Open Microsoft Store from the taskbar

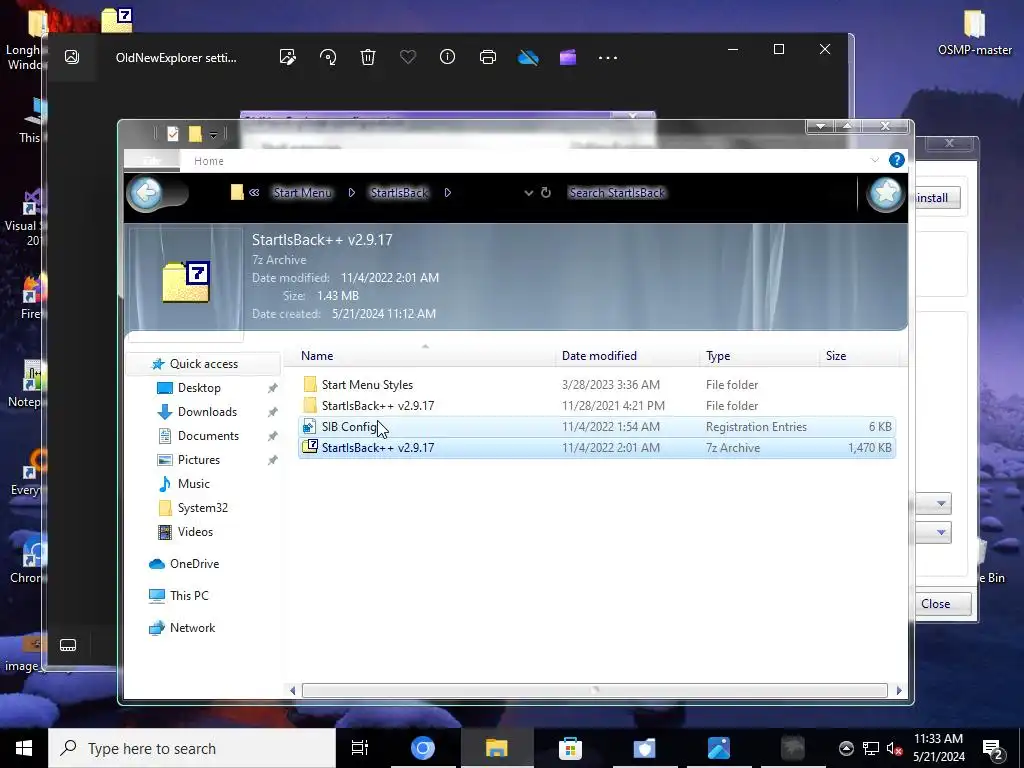(570, 748)
